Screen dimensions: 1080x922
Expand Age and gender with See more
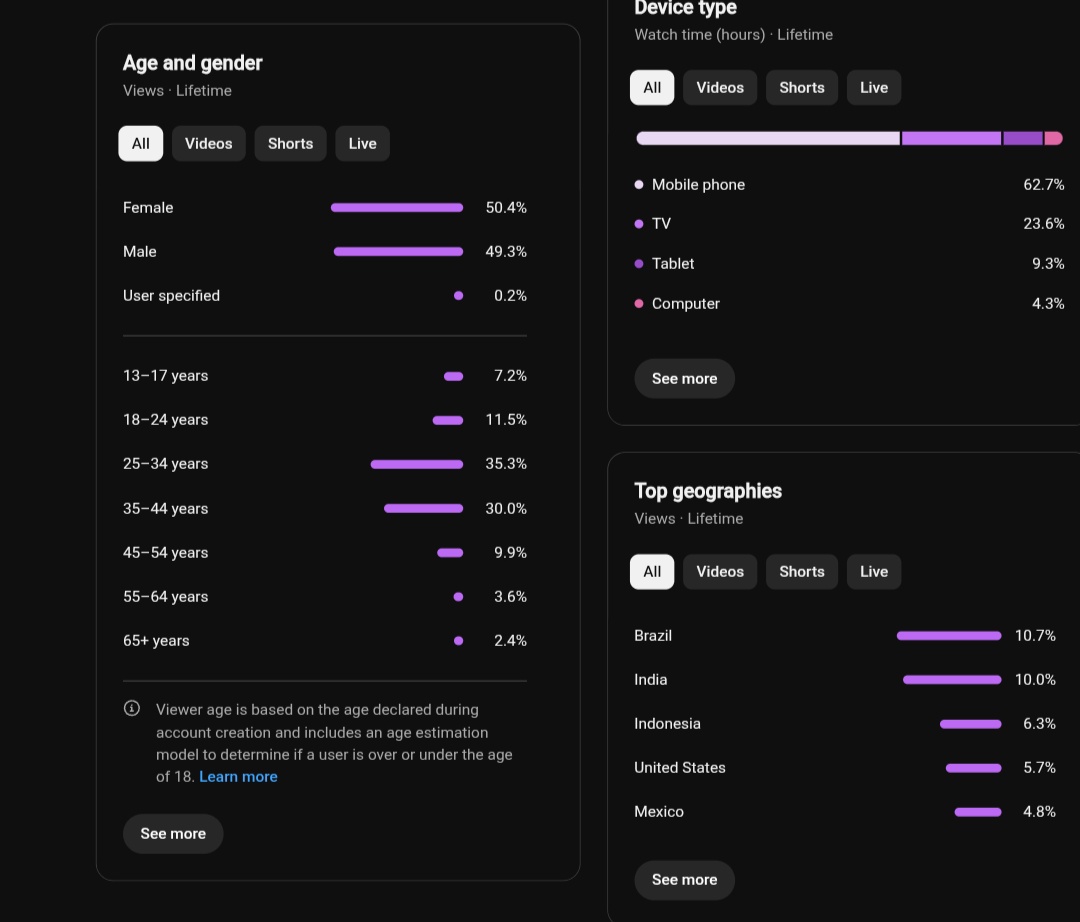tap(173, 834)
